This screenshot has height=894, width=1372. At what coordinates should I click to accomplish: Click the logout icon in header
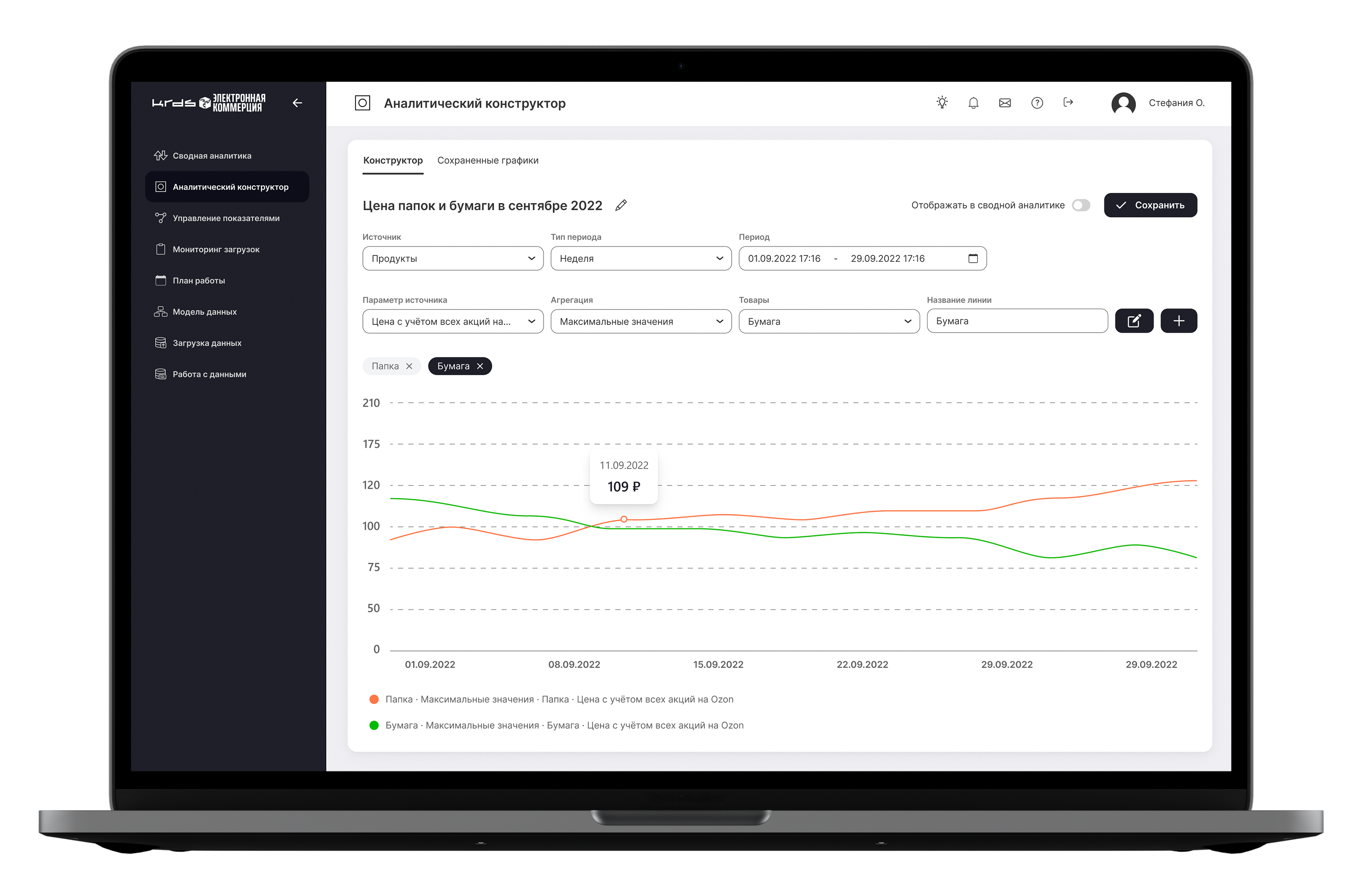(1068, 102)
